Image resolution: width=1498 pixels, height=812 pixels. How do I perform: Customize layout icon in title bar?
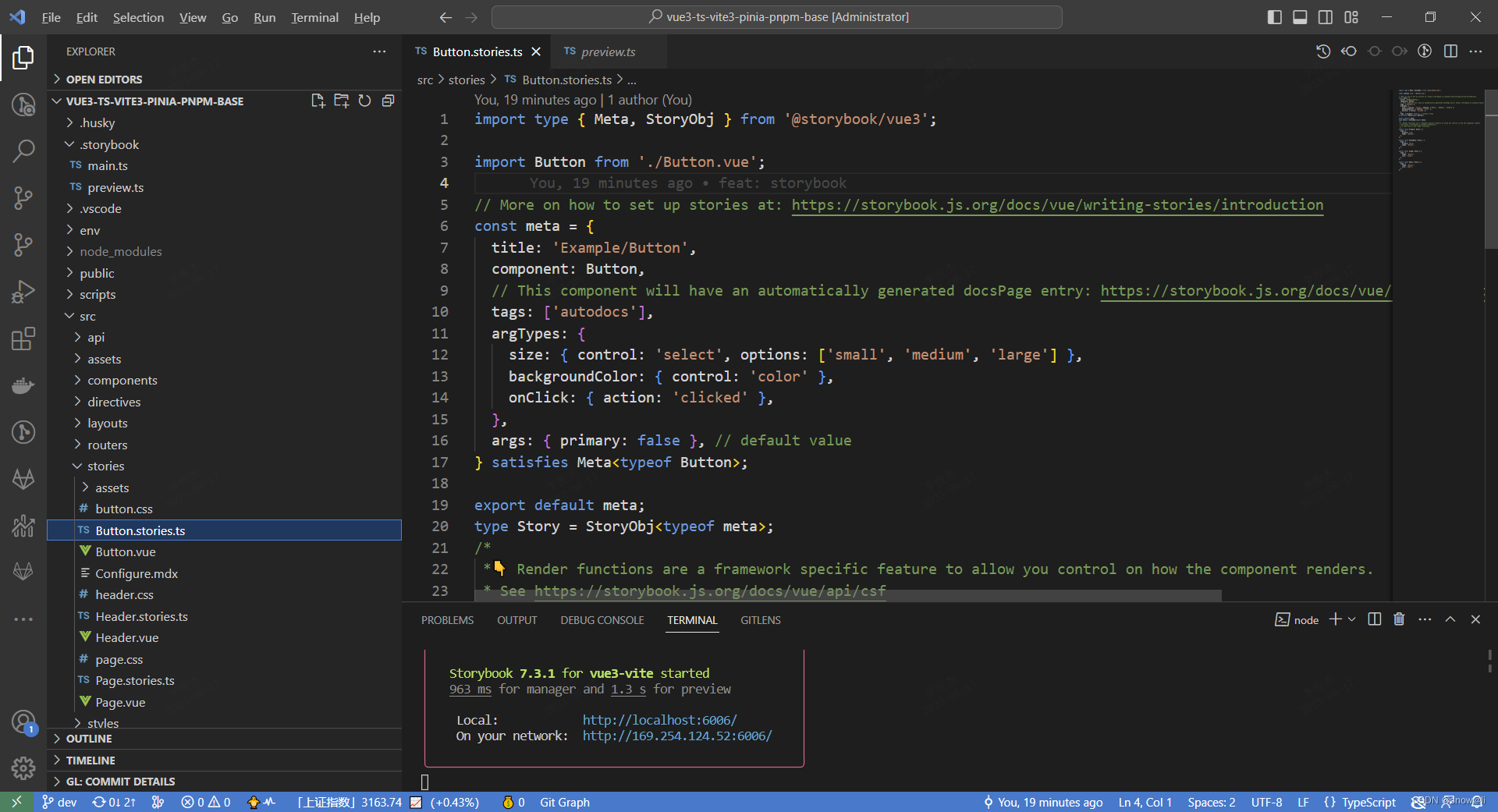click(x=1351, y=17)
